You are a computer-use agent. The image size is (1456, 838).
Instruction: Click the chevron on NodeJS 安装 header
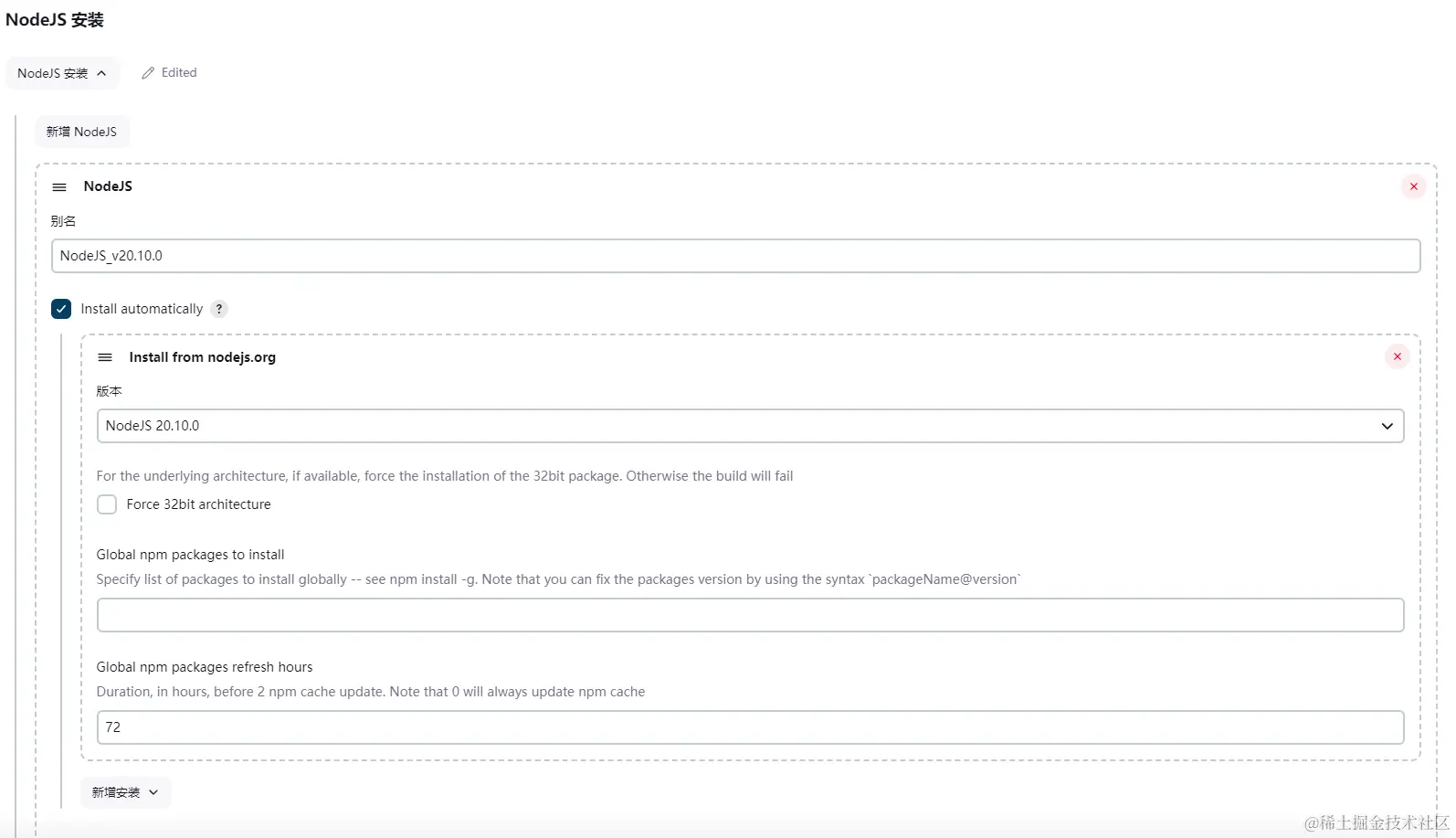[x=101, y=73]
